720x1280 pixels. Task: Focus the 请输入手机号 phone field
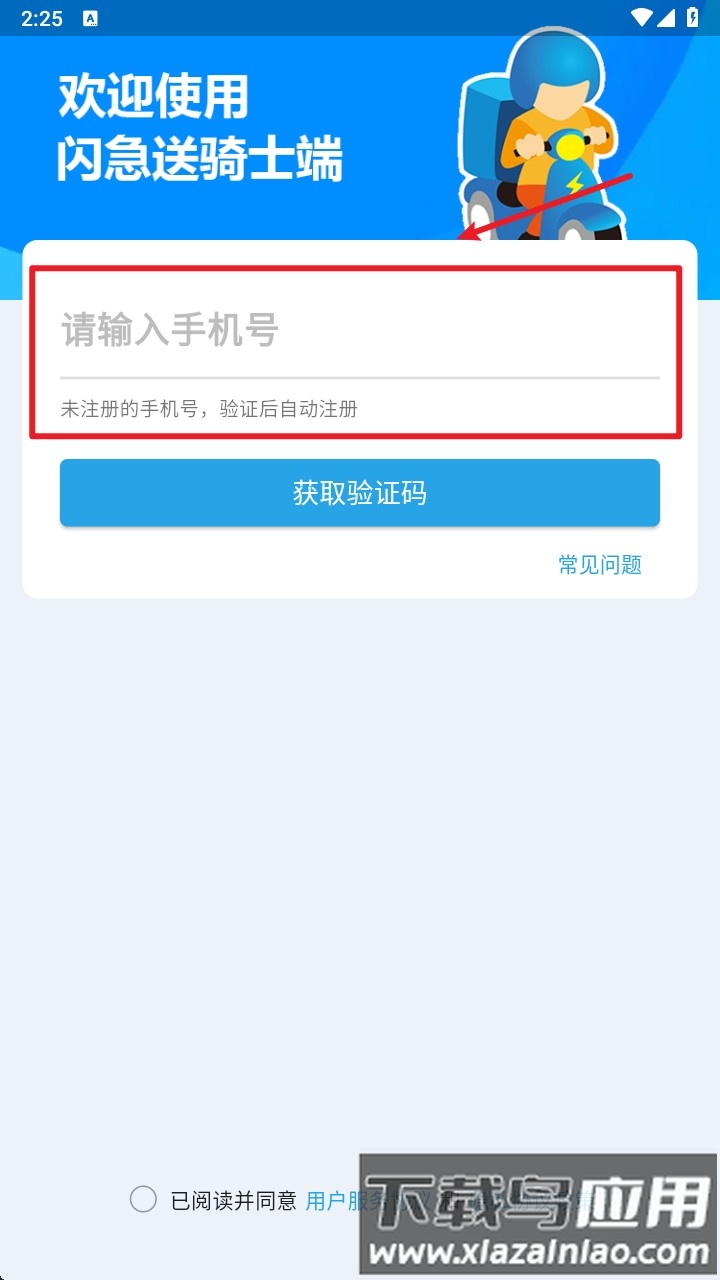point(360,330)
